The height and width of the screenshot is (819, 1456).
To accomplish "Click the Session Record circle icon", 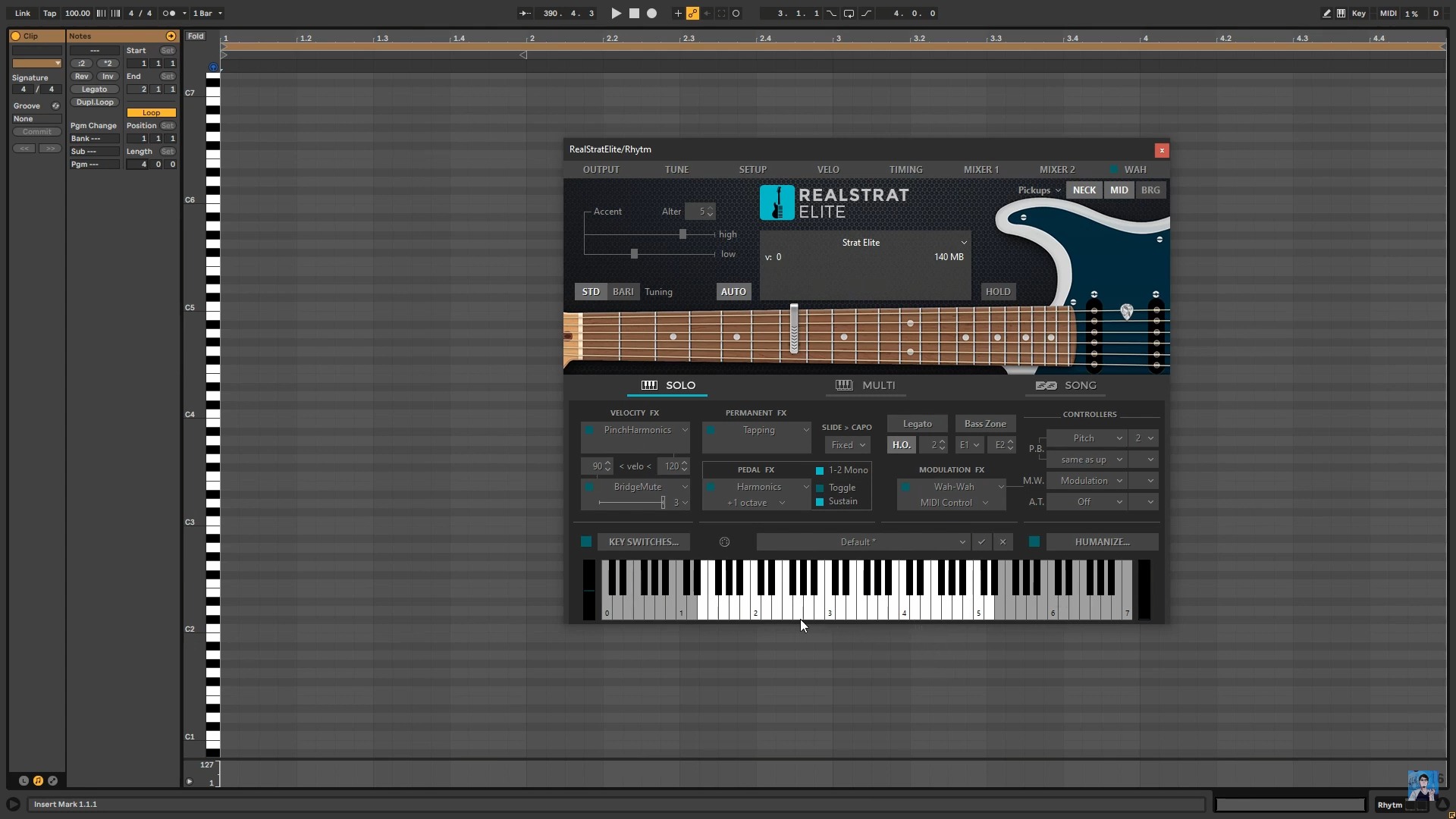I will 736,13.
